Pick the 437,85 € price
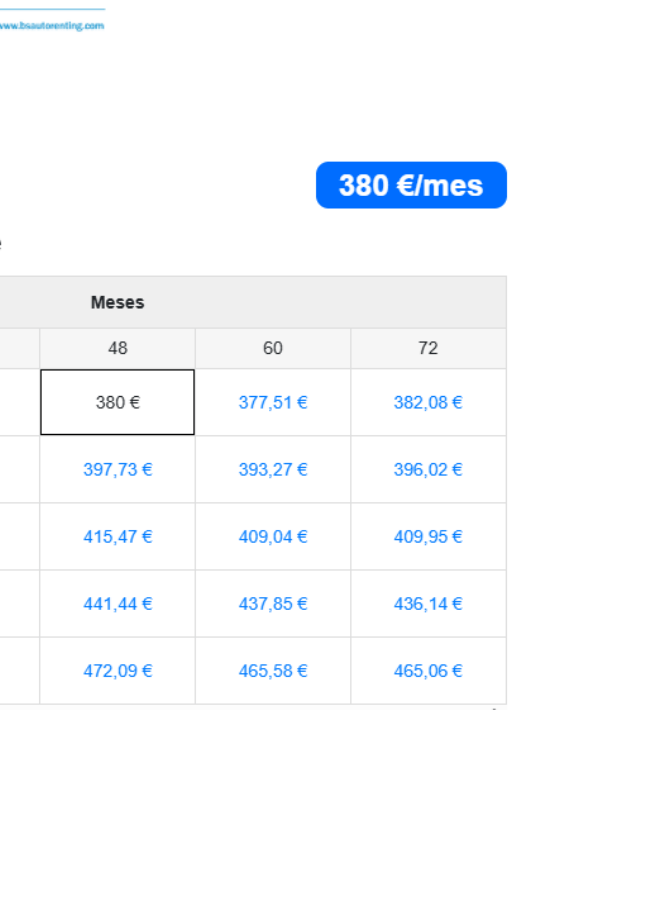This screenshot has width=652, height=921. point(273,603)
